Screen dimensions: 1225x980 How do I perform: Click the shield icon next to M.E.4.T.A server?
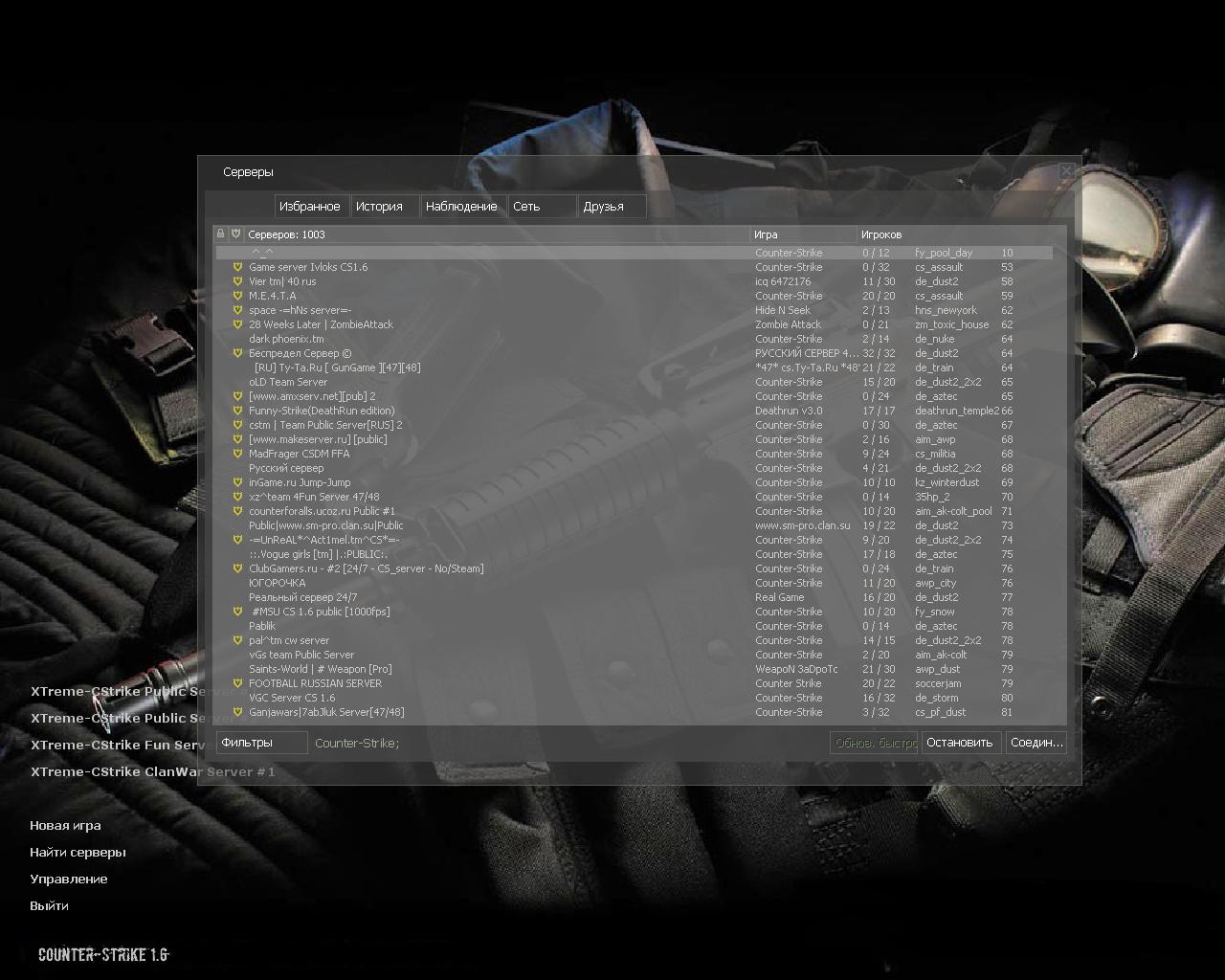pyautogui.click(x=237, y=296)
